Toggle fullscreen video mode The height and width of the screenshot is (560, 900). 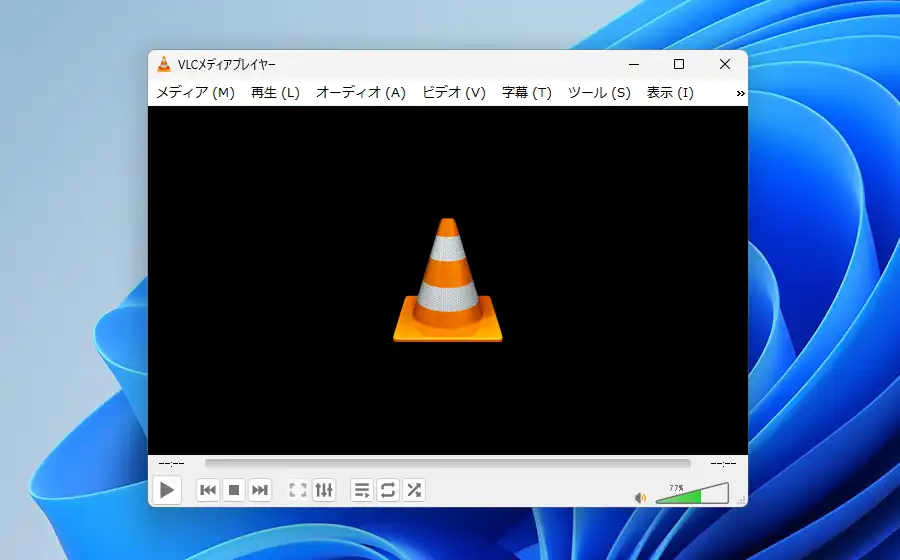tap(298, 490)
